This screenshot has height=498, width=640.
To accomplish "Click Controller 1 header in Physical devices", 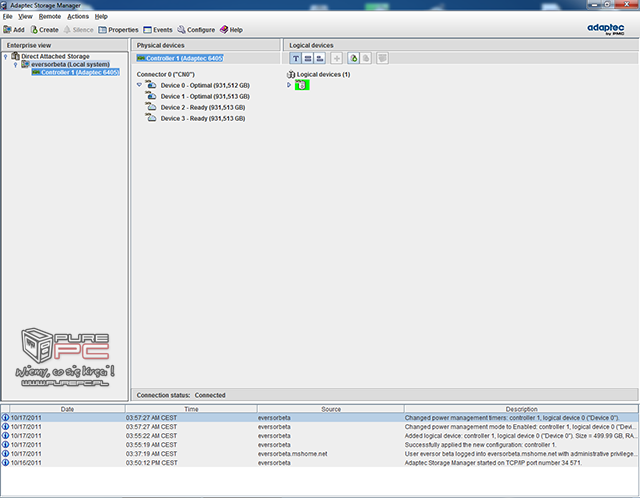I will [180, 58].
